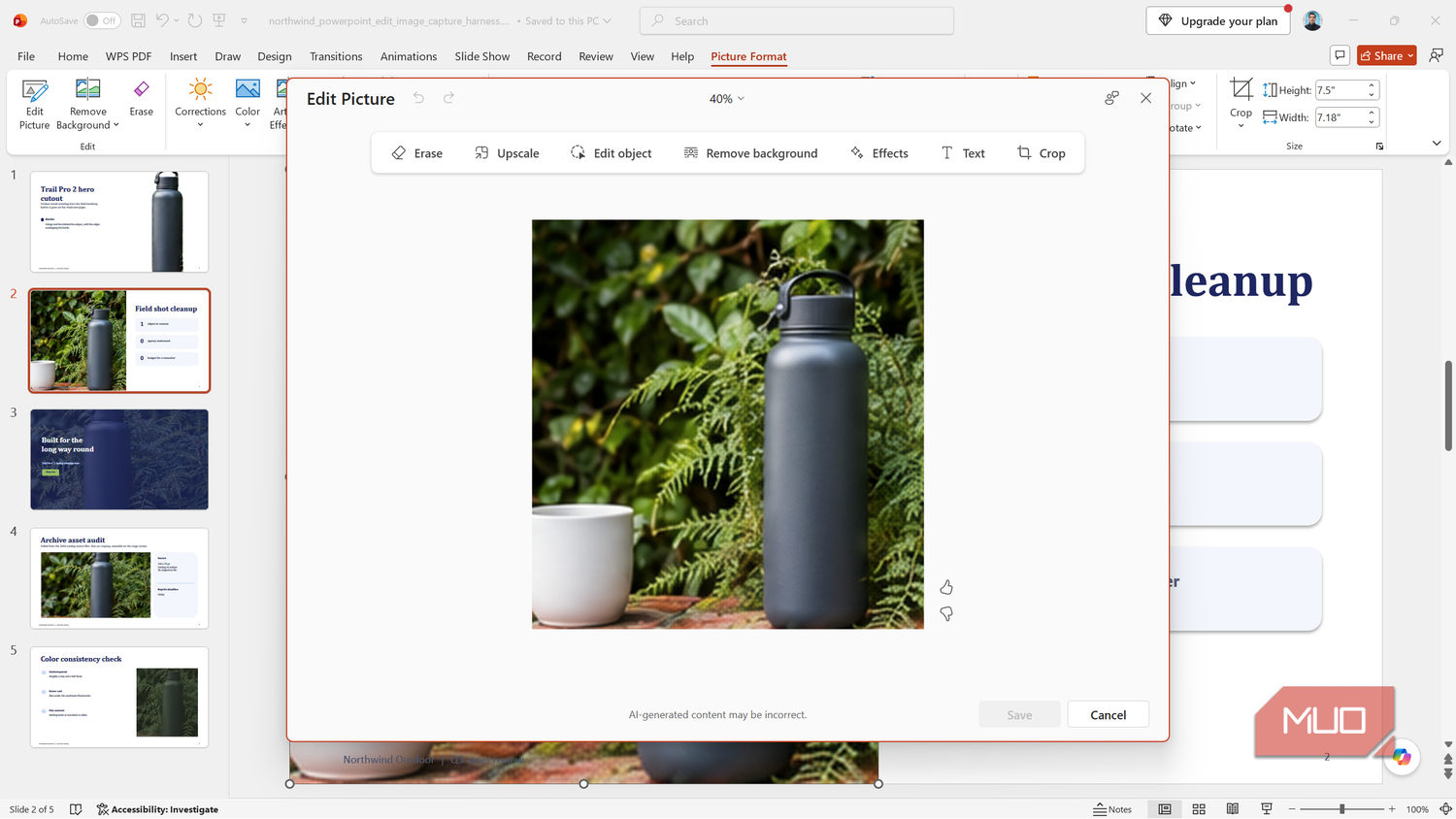1456x819 pixels.
Task: Switch to Reading View in status bar
Action: (1233, 809)
